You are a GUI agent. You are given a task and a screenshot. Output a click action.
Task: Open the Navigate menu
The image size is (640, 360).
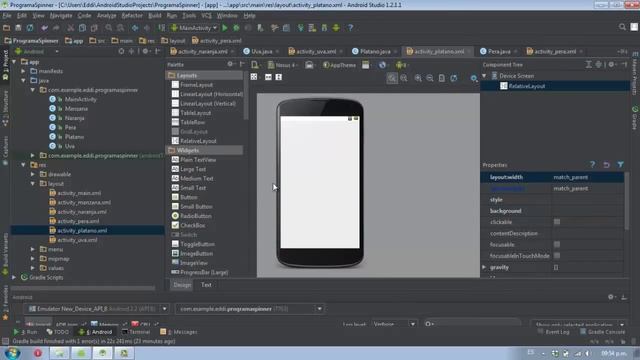tap(61, 16)
